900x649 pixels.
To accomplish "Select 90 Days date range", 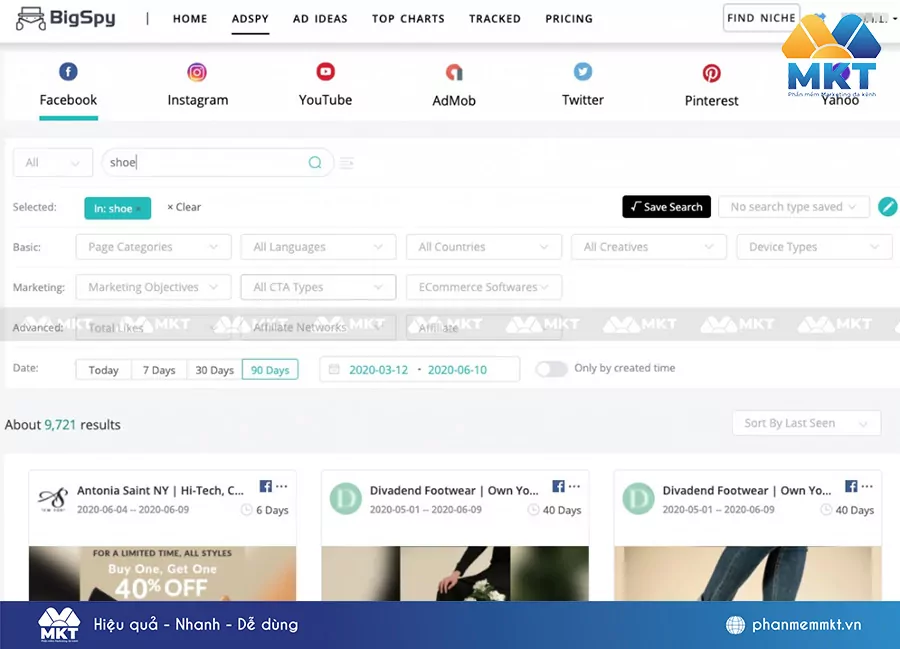I will 270,370.
